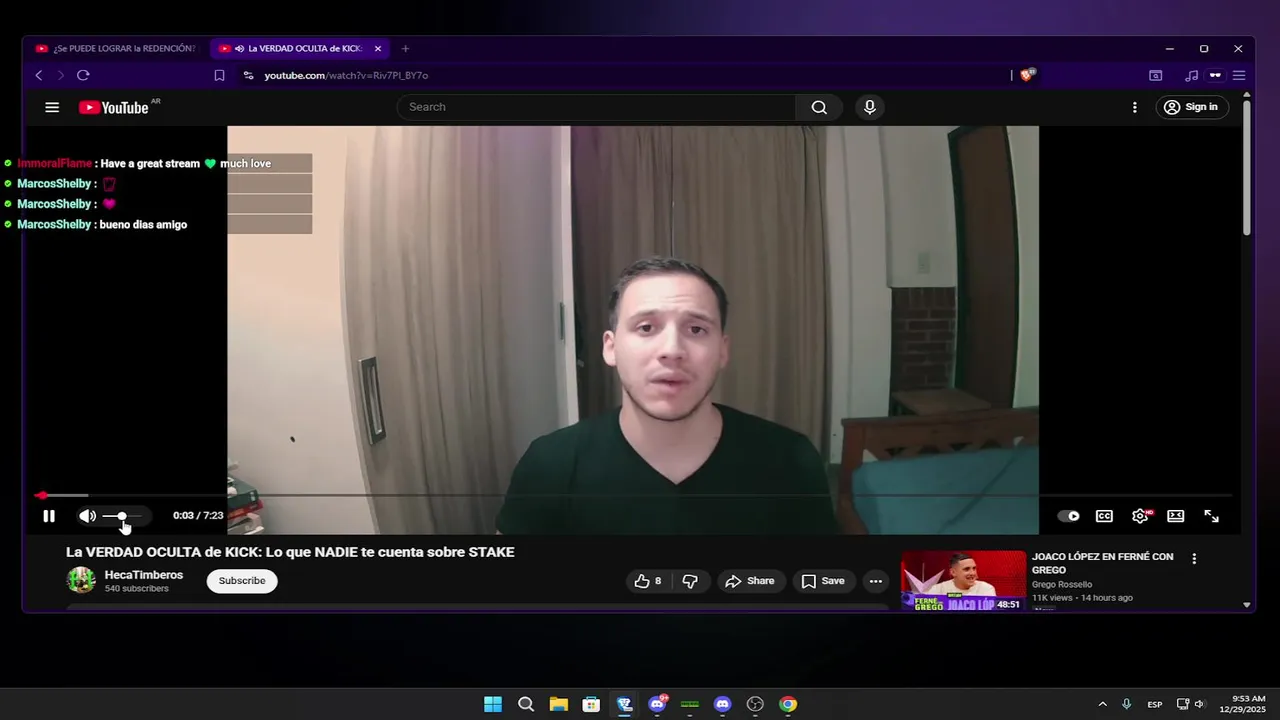
Task: Switch to '¿Se PUEDE LOGRAR la REDENCIÓN' tab
Action: (x=116, y=48)
